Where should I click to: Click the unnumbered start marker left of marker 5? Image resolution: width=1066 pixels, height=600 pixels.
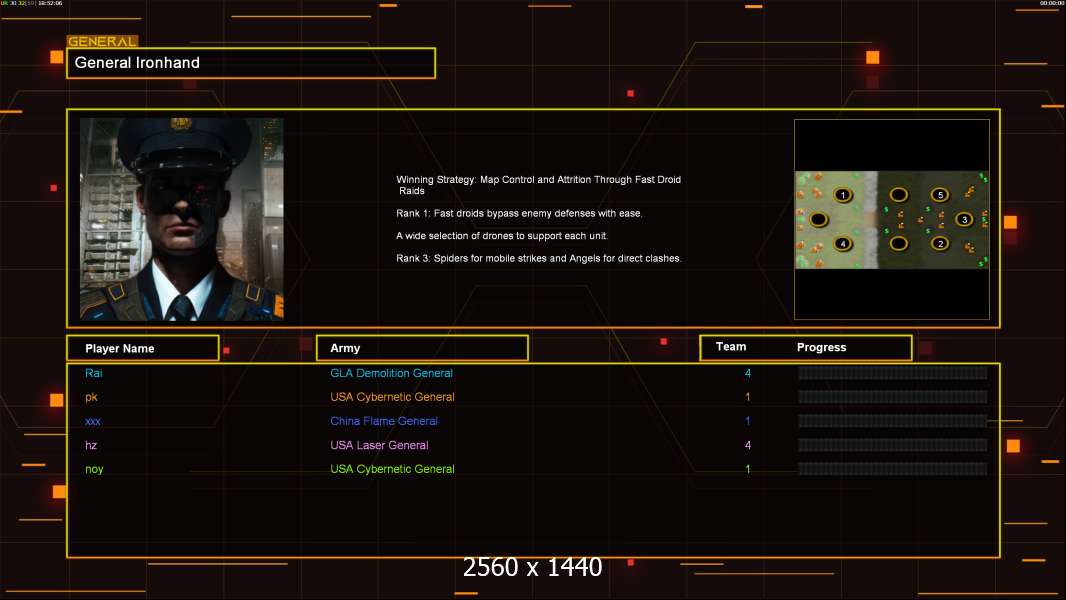(x=899, y=195)
